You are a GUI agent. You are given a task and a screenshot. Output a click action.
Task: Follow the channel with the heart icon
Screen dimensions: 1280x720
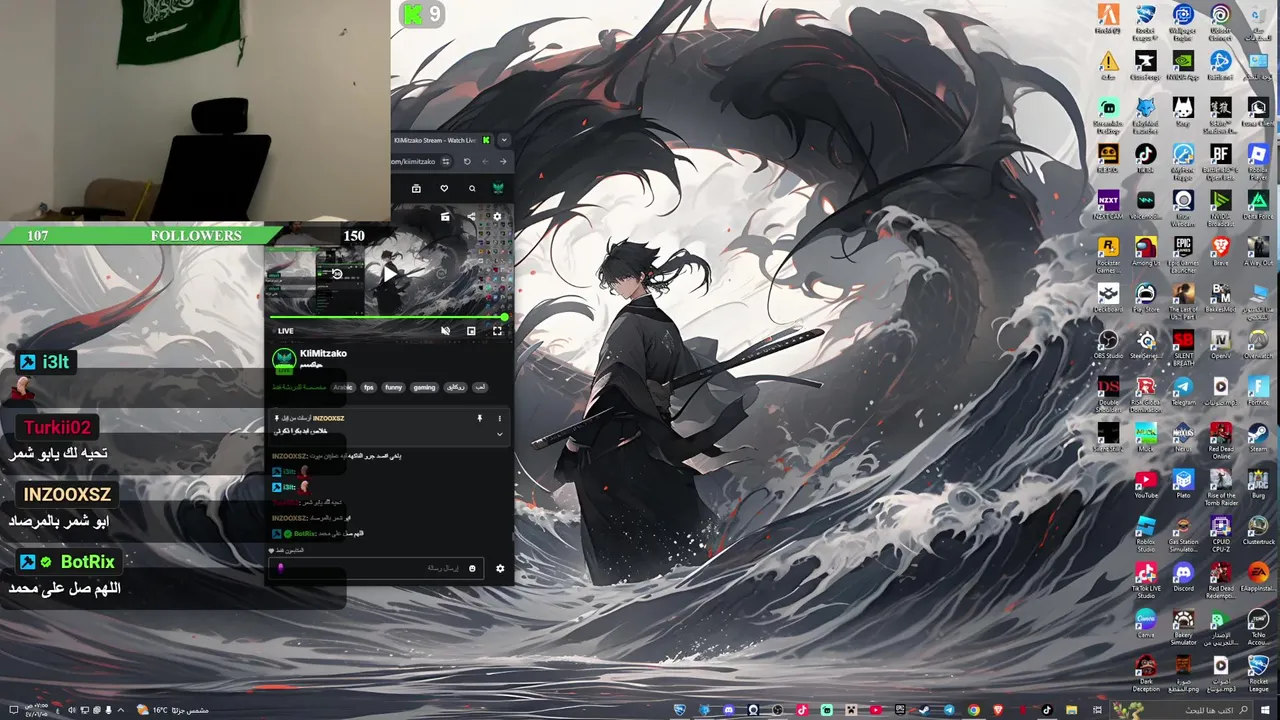(444, 188)
